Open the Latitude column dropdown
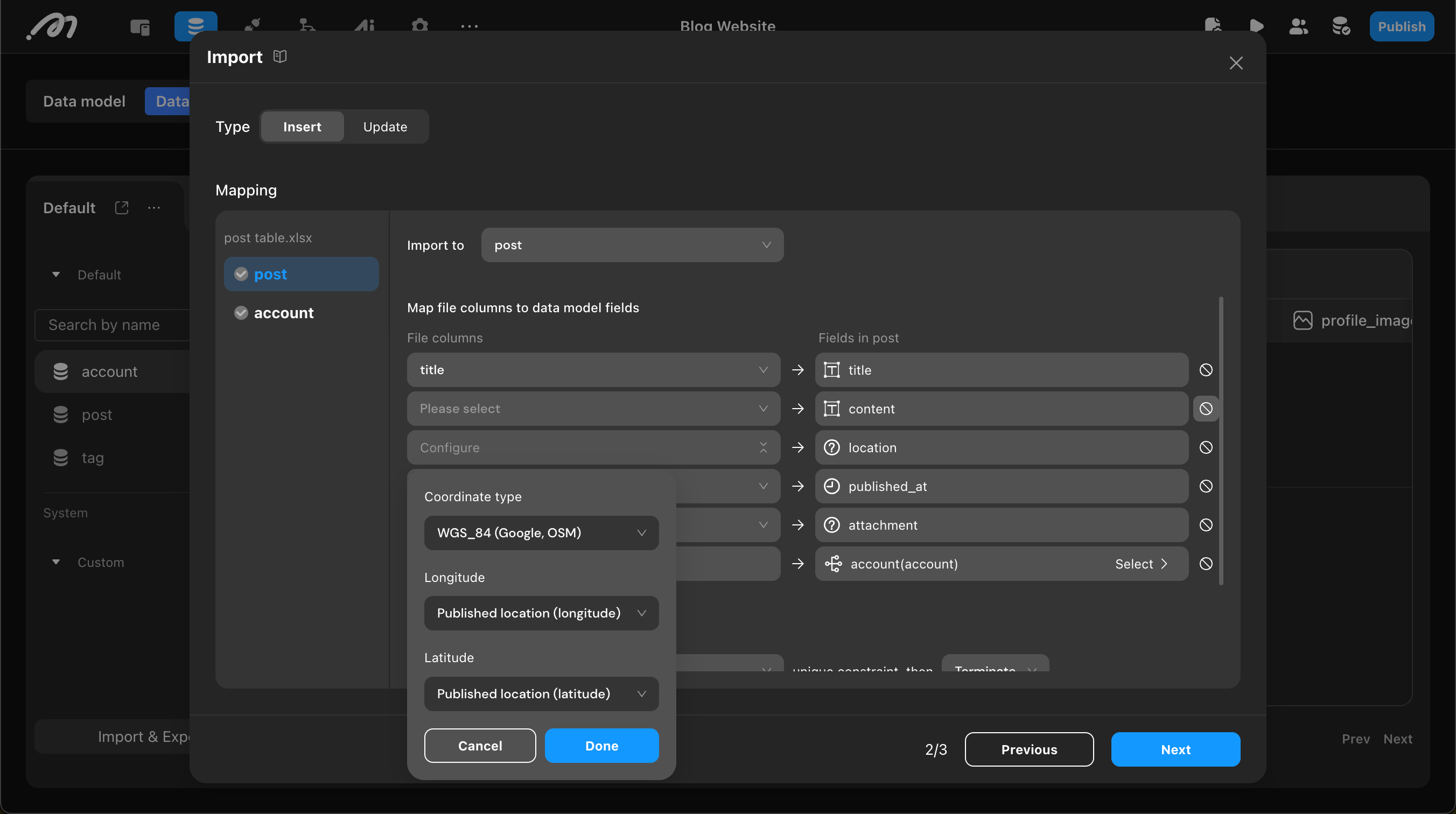The width and height of the screenshot is (1456, 814). point(542,693)
